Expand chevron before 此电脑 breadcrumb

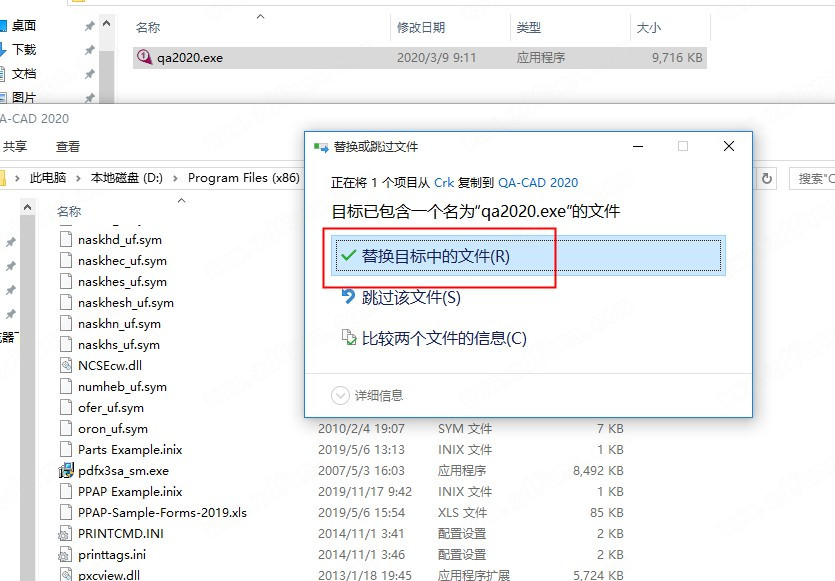[x=18, y=178]
